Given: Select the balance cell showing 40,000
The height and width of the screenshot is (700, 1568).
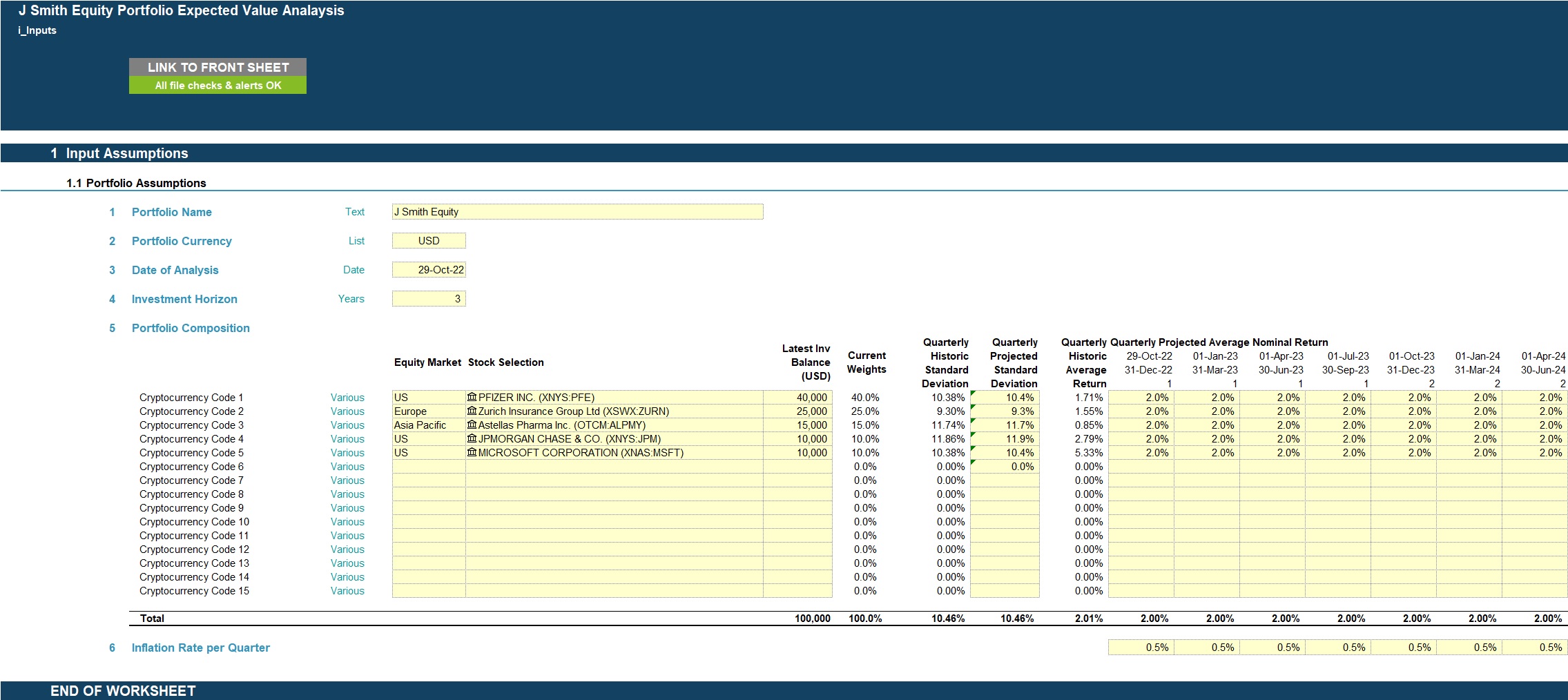Looking at the screenshot, I should point(797,398).
